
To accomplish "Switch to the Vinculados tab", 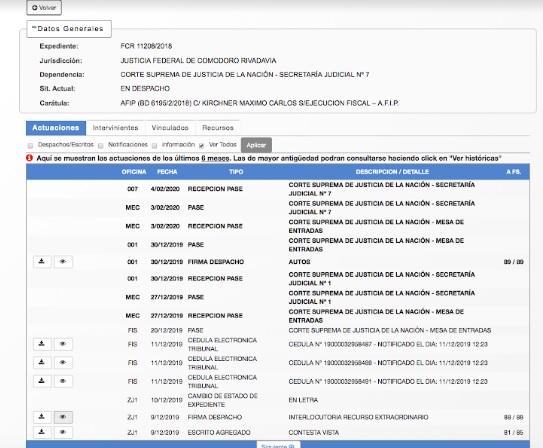I will tap(170, 128).
